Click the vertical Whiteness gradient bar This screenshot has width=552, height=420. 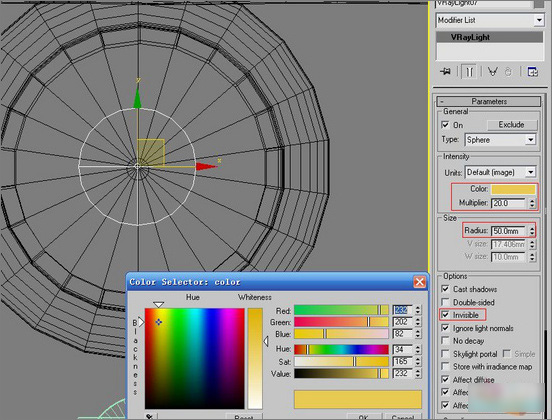coord(255,358)
